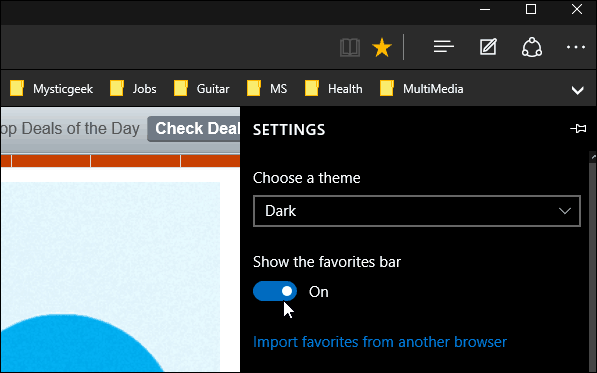Open the Guitar favorites folder
This screenshot has width=597, height=373.
tap(201, 89)
